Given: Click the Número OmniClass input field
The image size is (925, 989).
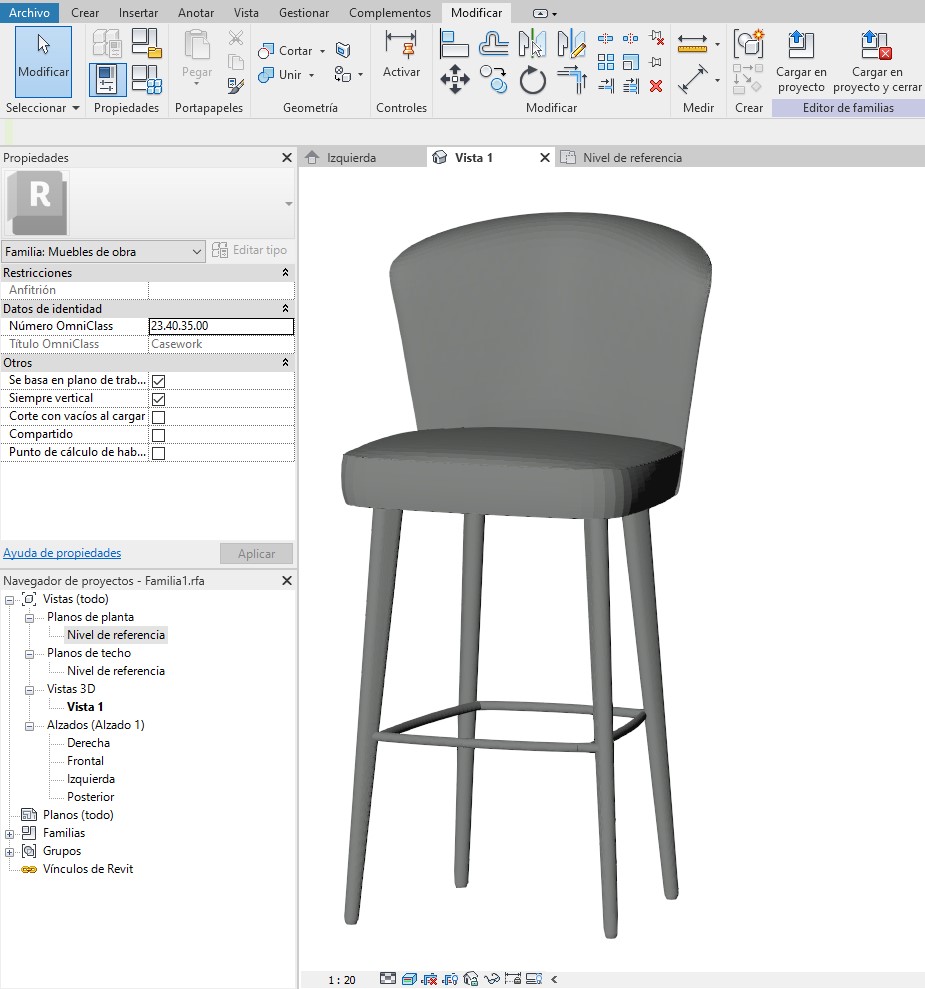Looking at the screenshot, I should point(220,326).
